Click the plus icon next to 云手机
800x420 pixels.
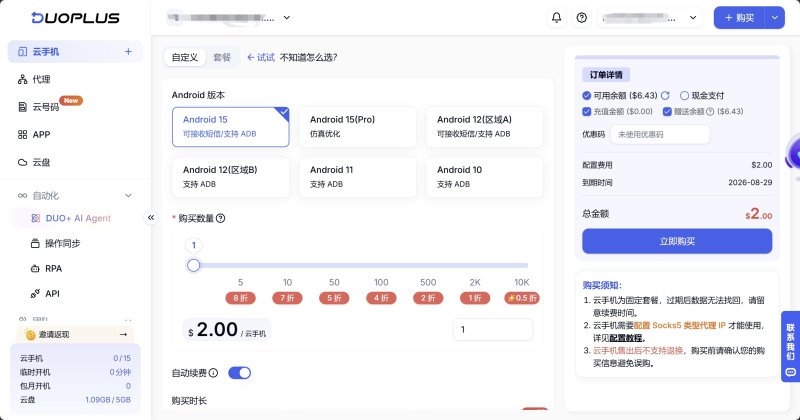pyautogui.click(x=128, y=52)
